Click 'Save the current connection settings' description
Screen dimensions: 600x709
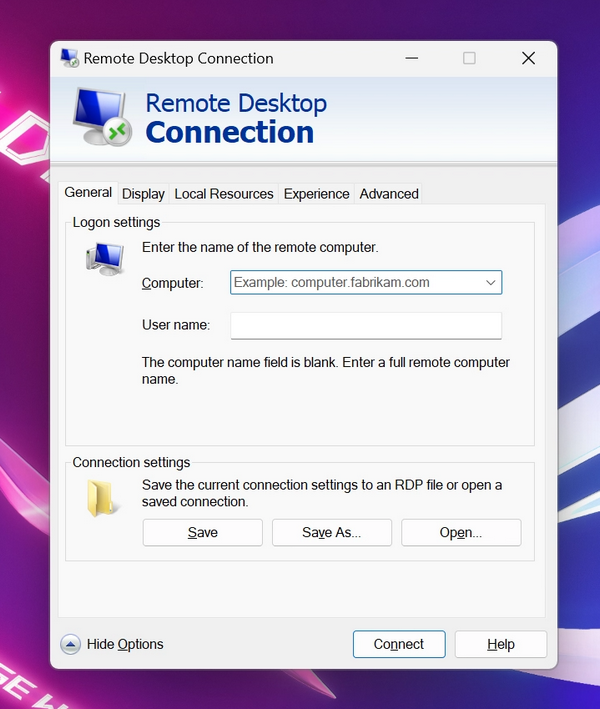[322, 493]
